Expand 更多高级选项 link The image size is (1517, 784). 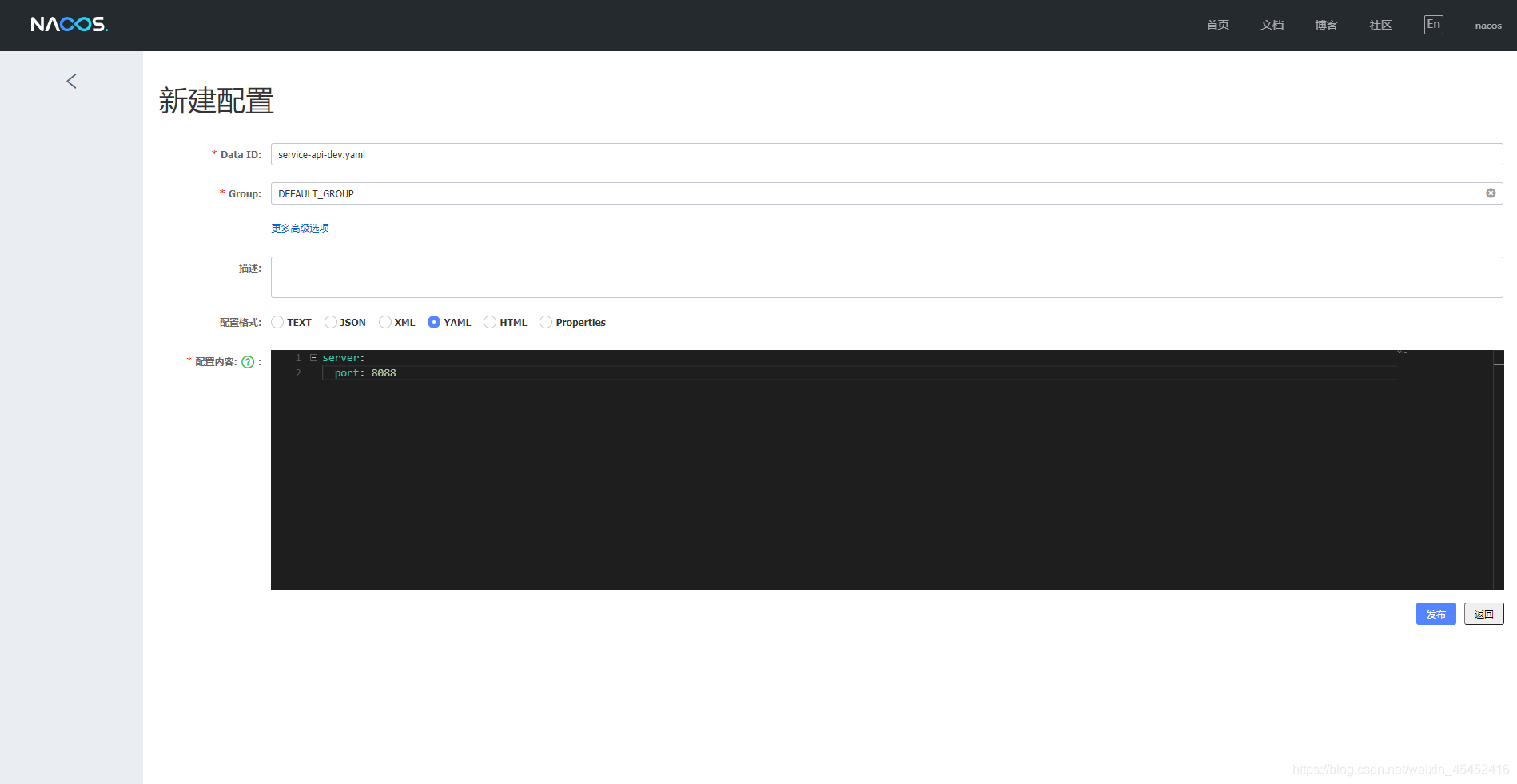click(300, 229)
